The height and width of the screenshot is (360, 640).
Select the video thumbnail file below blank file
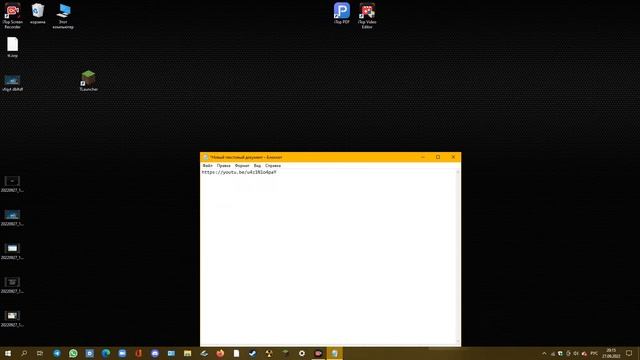12,83
